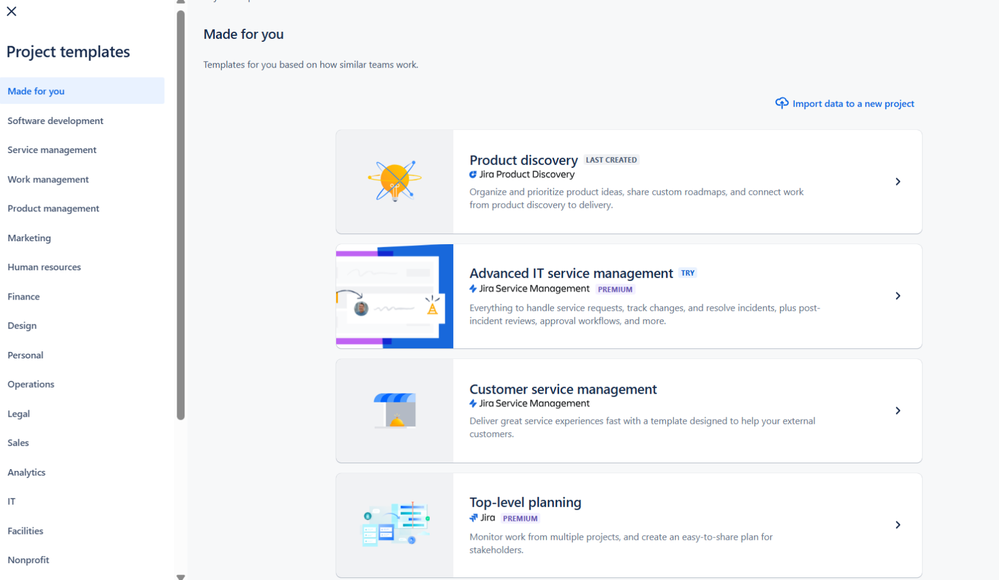Open Personal templates category
Screen dimensions: 999x580
coord(25,355)
